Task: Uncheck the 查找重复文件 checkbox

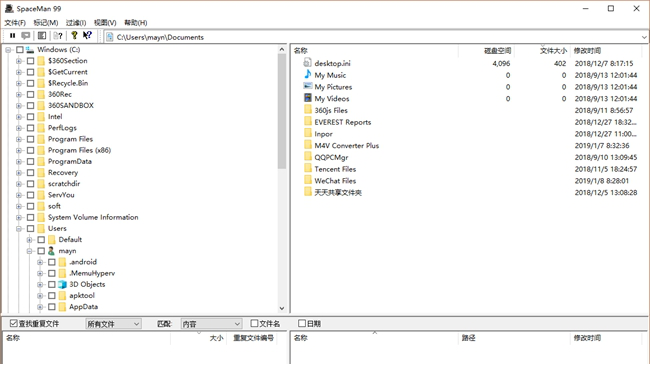Action: point(14,323)
